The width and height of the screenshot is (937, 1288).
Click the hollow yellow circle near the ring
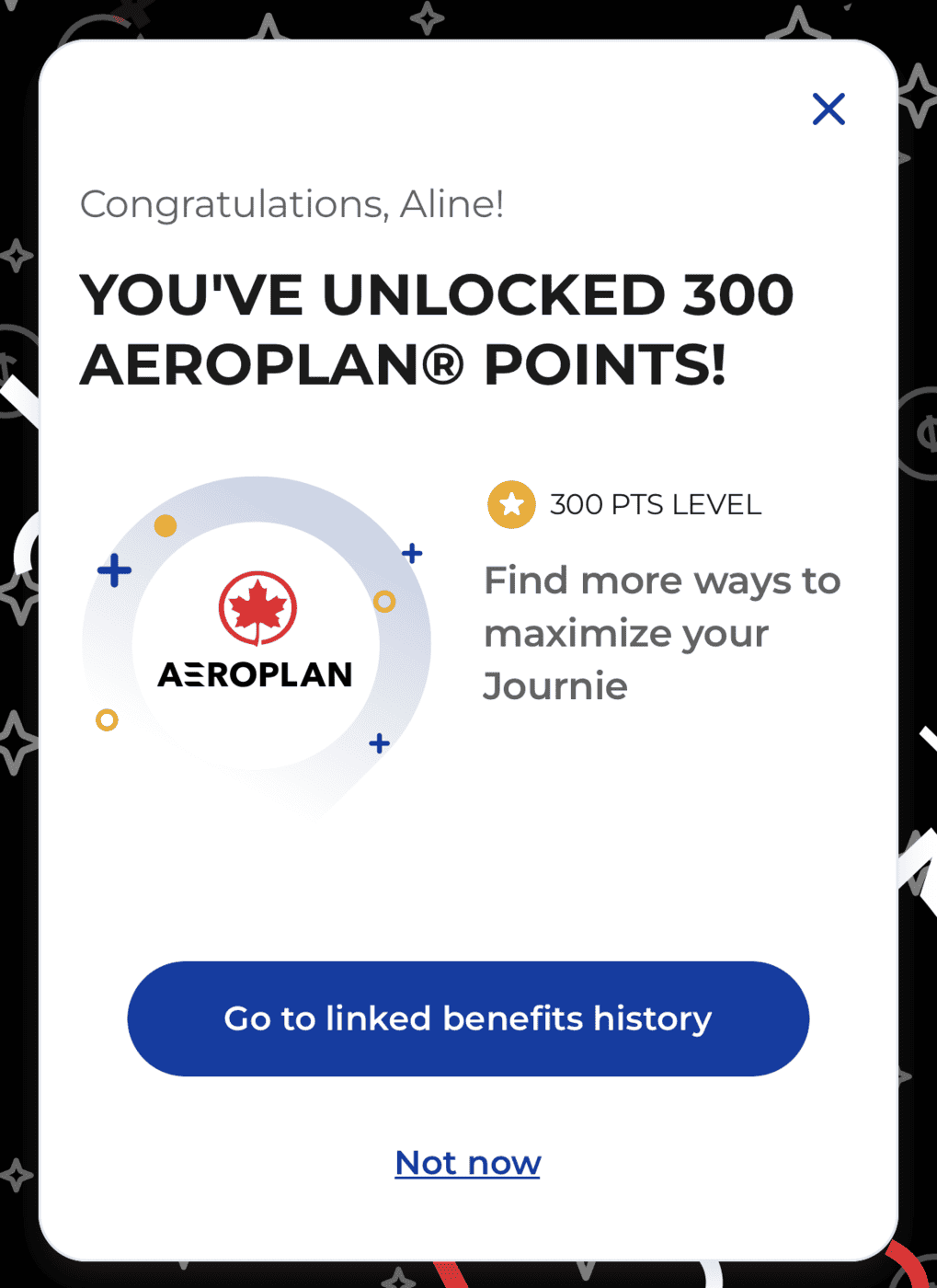[383, 601]
